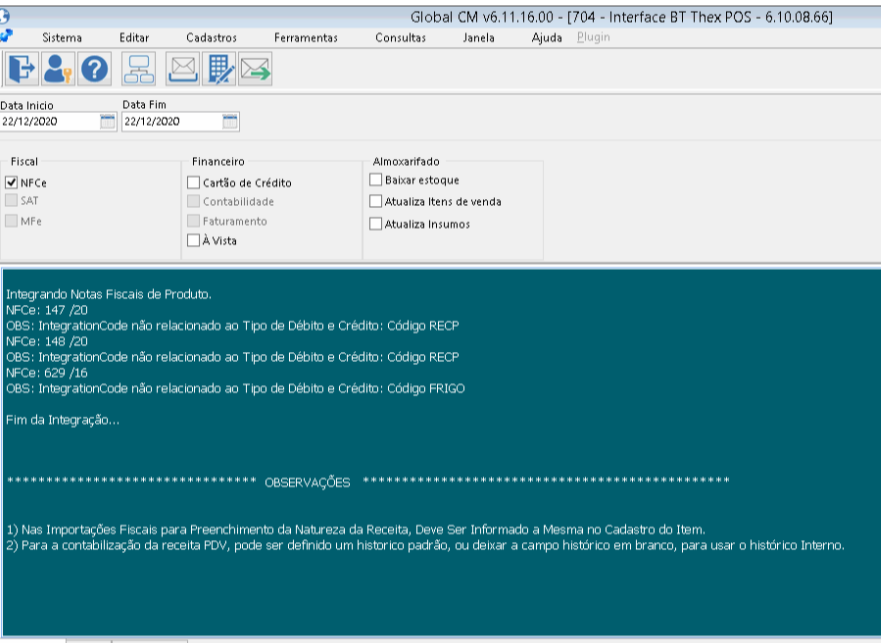Image resolution: width=881 pixels, height=643 pixels.
Task: Click the OBSERVAÇÕES heading in log
Action: point(307,482)
